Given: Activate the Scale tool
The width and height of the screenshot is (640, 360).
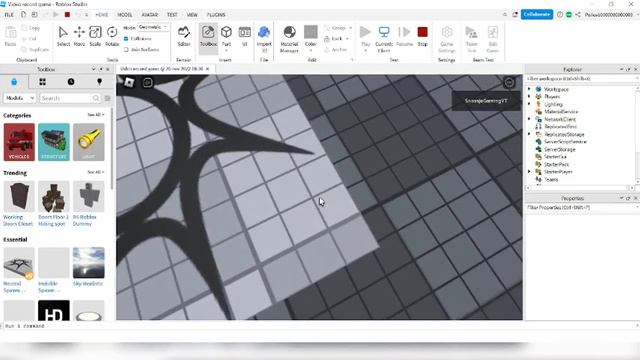Looking at the screenshot, I should [x=95, y=36].
